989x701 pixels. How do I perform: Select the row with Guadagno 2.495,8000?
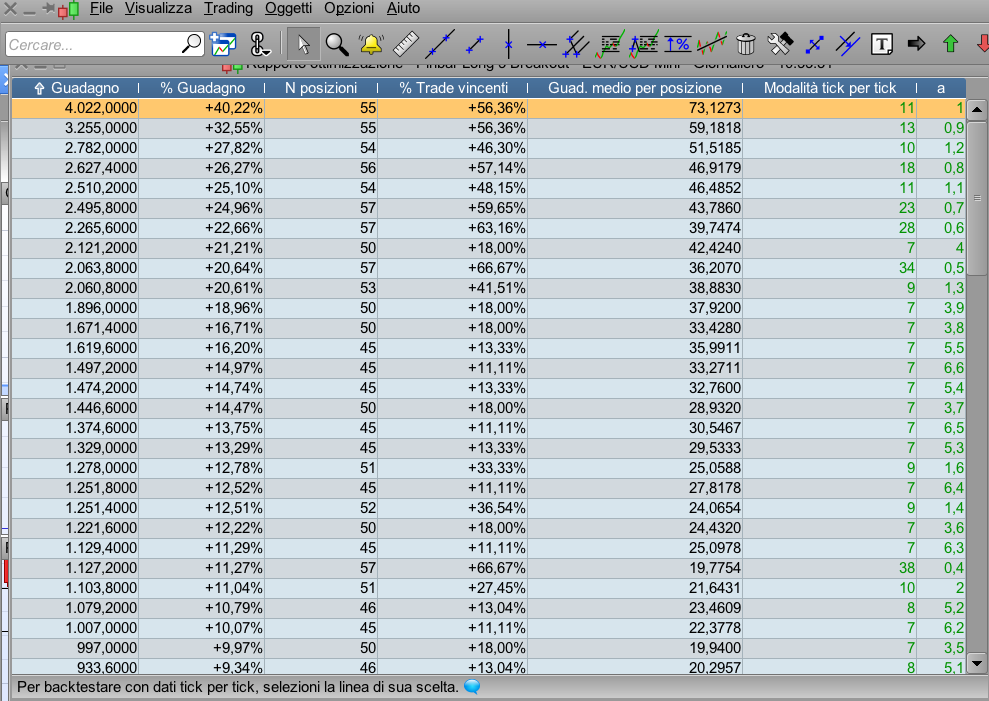point(489,208)
